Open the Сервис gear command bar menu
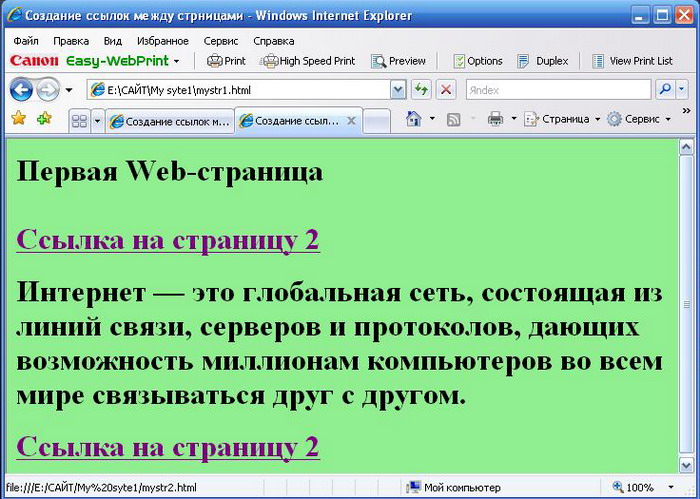This screenshot has width=700, height=499. coord(639,119)
